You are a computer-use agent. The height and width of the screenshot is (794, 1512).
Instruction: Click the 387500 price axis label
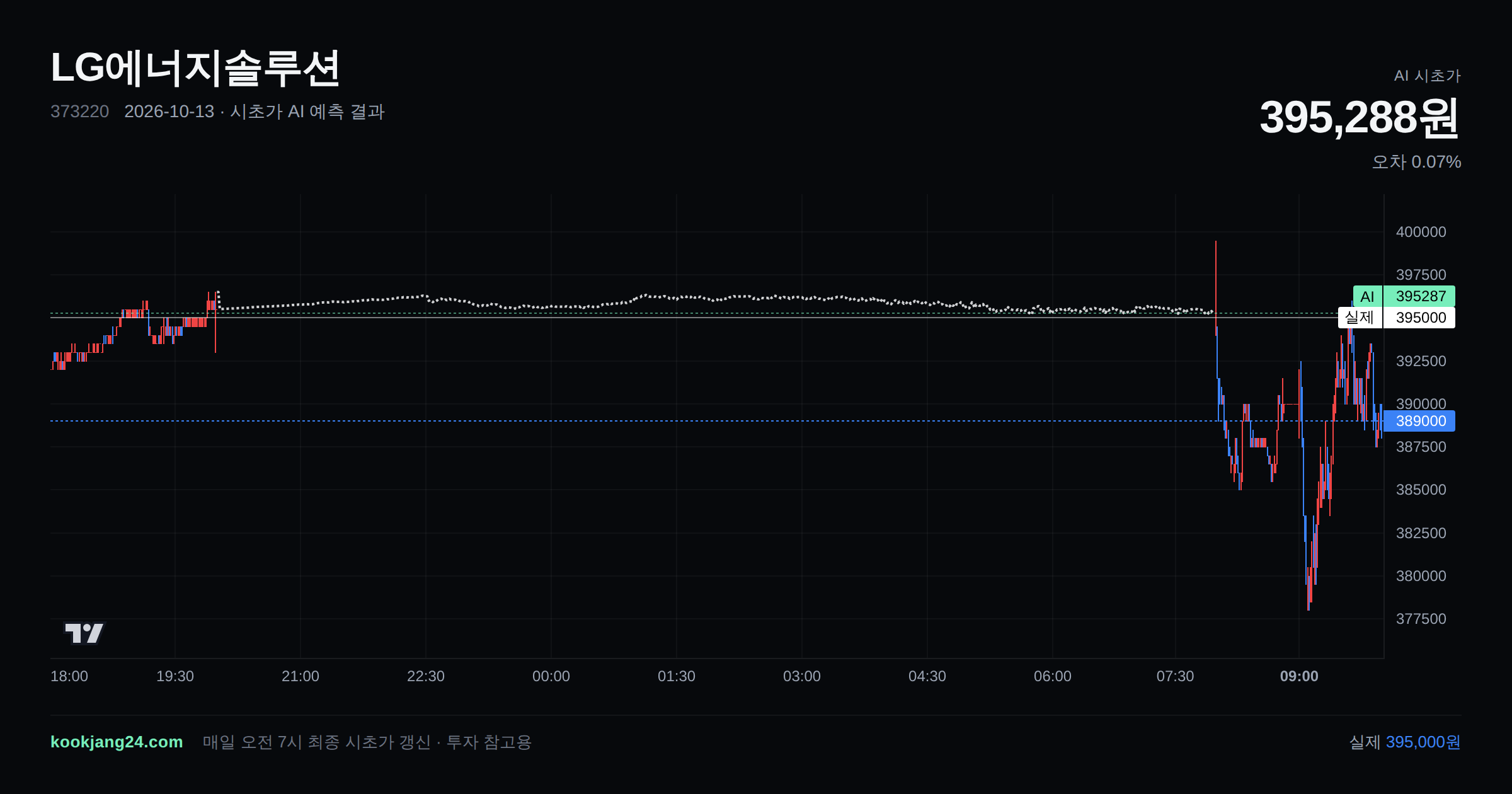(1421, 447)
